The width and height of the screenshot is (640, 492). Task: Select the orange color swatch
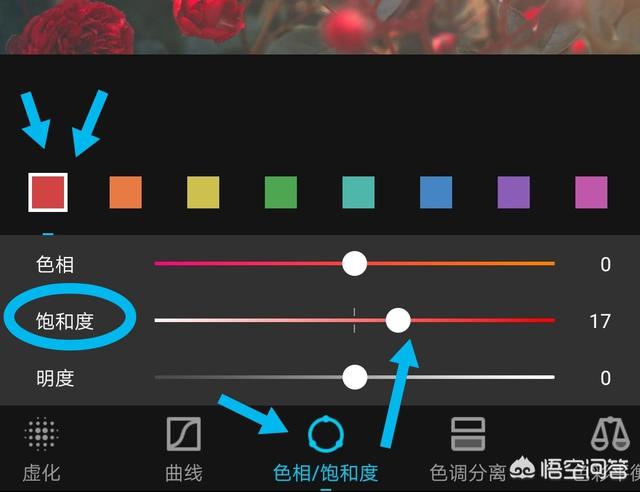pos(126,192)
